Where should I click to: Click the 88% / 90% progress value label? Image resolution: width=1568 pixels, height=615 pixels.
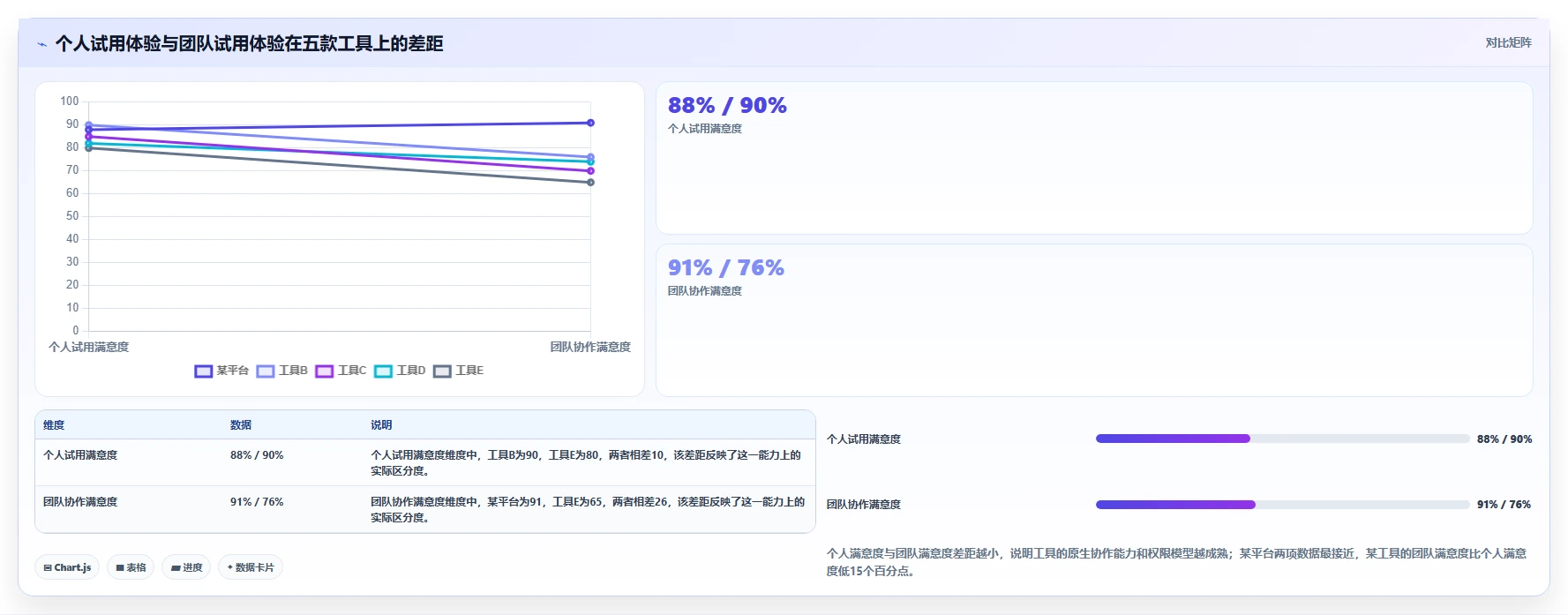(1504, 439)
